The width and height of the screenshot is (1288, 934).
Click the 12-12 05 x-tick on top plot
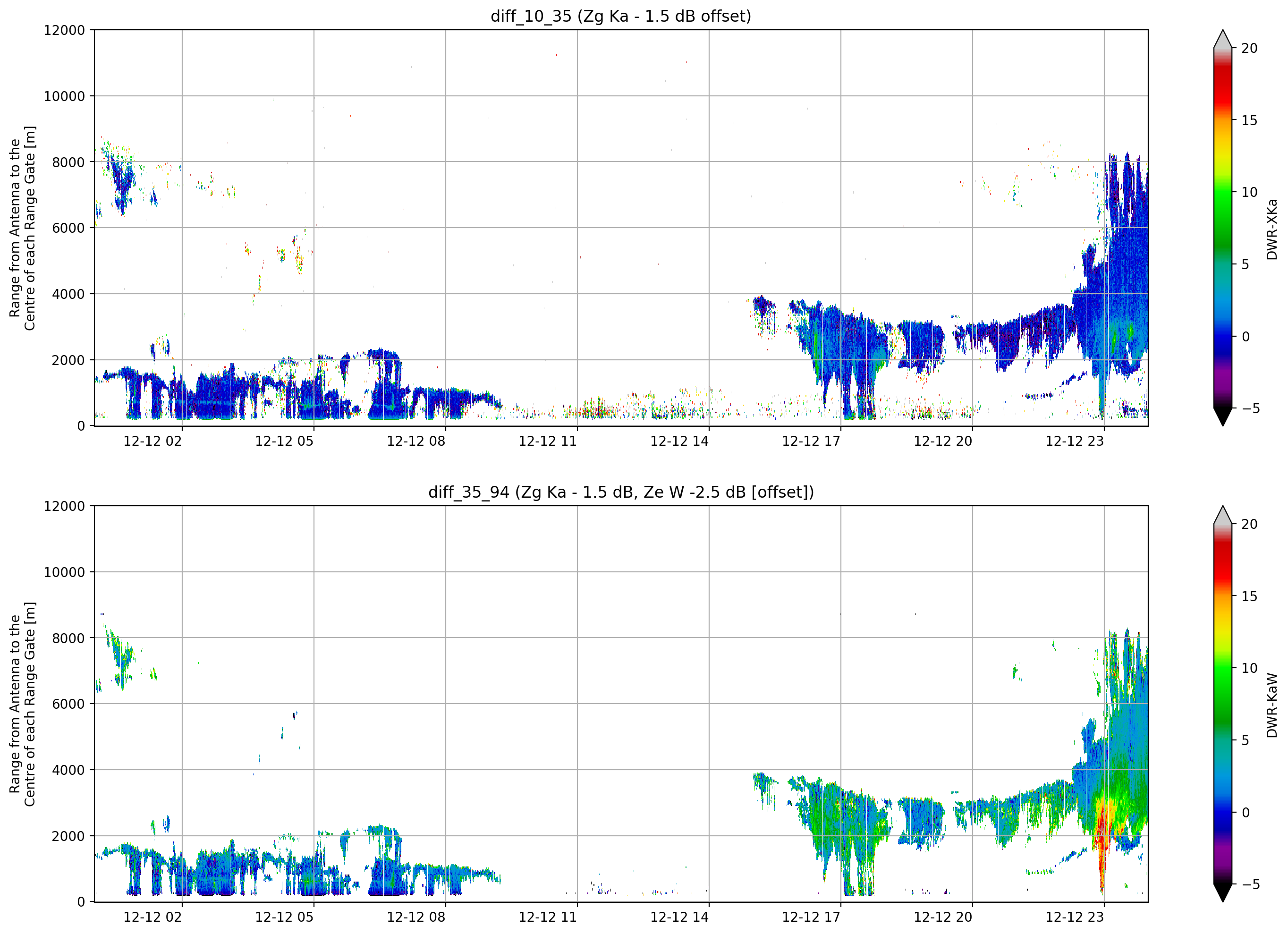pyautogui.click(x=285, y=441)
